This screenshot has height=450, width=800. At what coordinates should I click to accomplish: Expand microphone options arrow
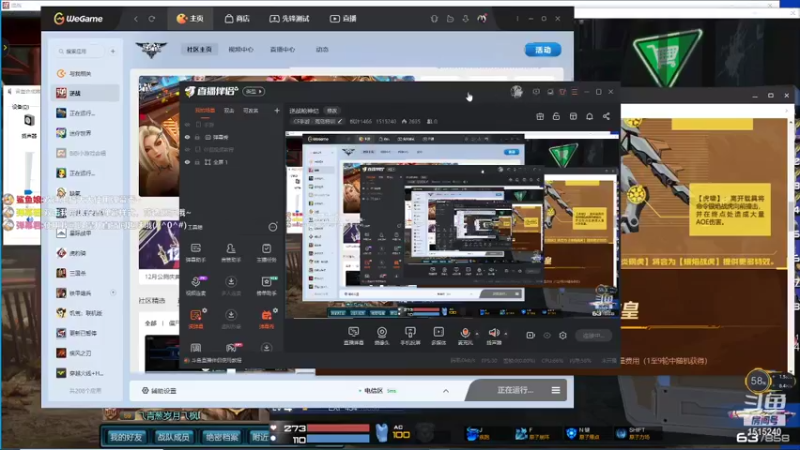pos(478,334)
